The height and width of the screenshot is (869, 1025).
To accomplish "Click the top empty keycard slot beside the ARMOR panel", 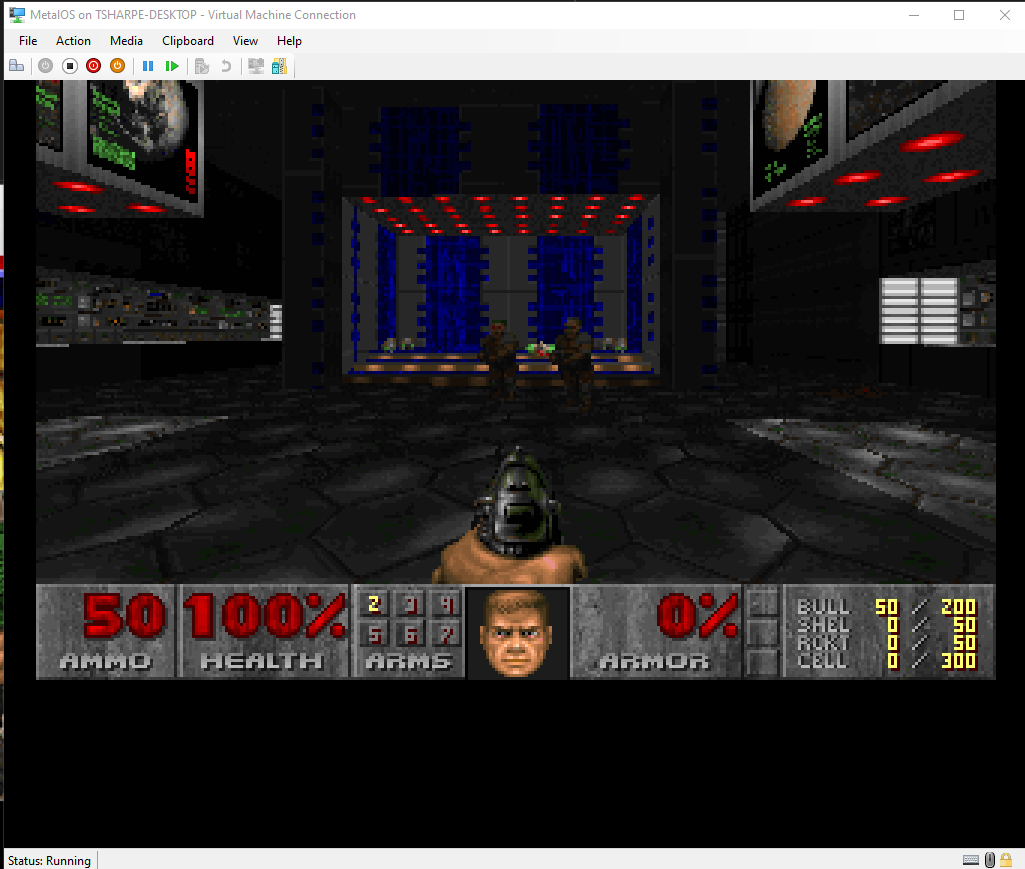I will point(762,602).
